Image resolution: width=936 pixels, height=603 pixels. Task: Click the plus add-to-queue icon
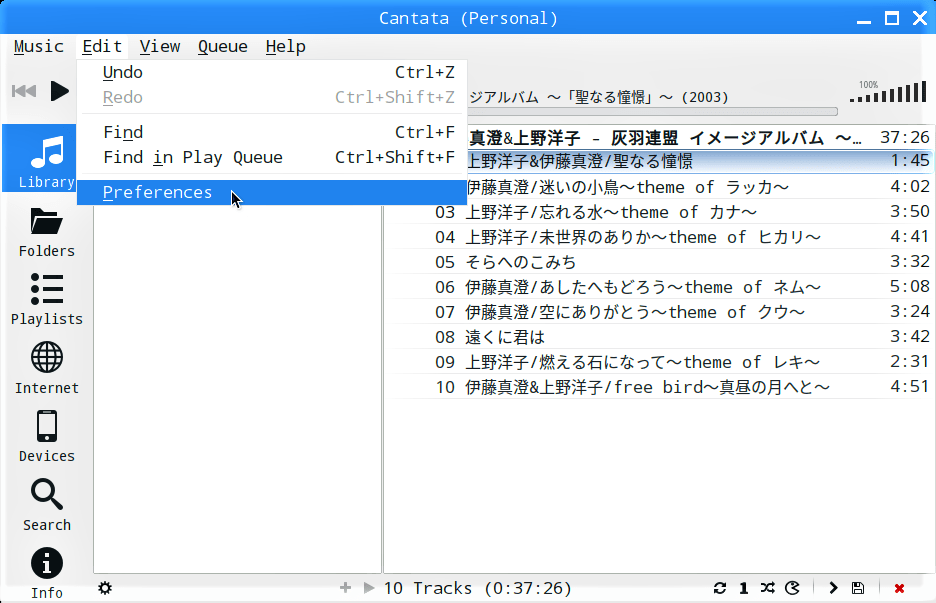pos(345,588)
